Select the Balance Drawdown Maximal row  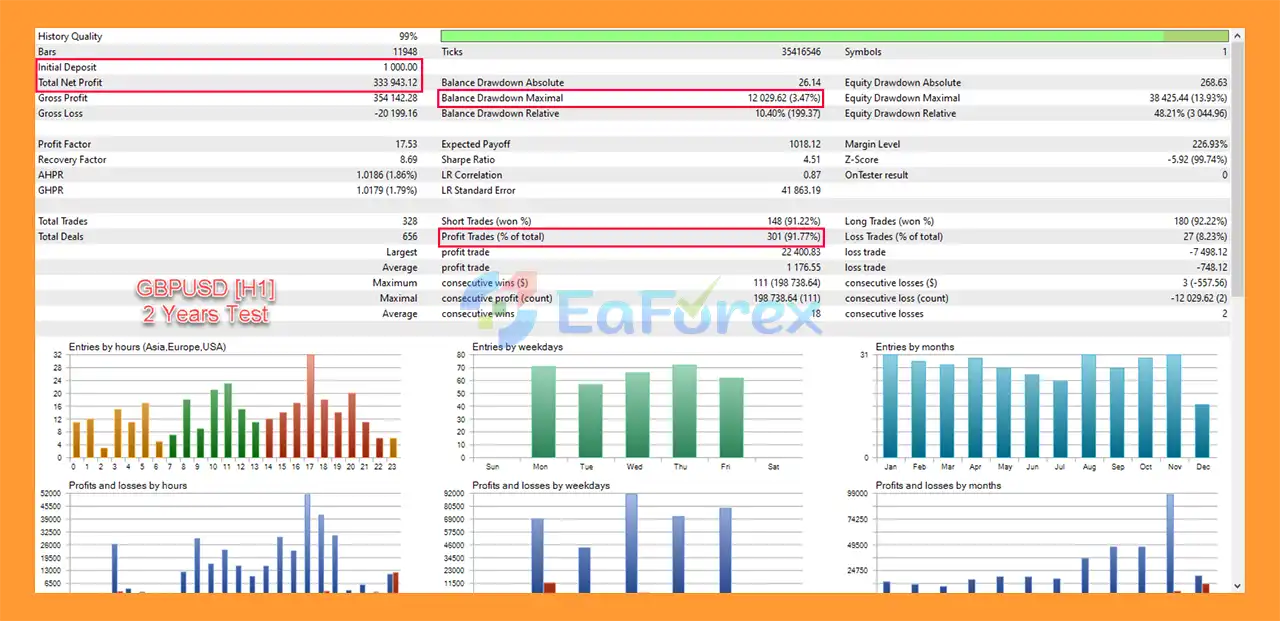point(631,98)
